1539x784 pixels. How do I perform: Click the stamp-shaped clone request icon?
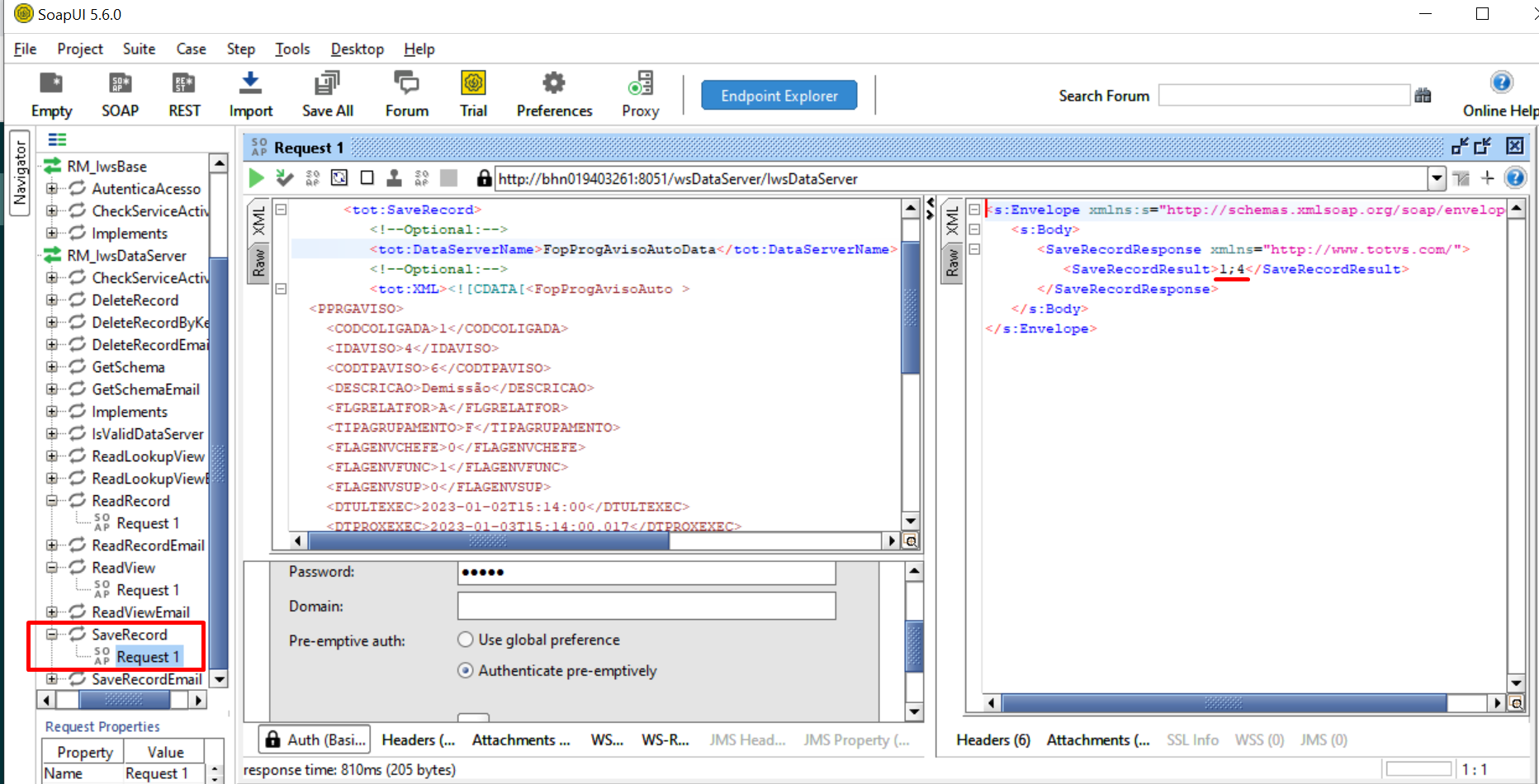click(x=395, y=177)
